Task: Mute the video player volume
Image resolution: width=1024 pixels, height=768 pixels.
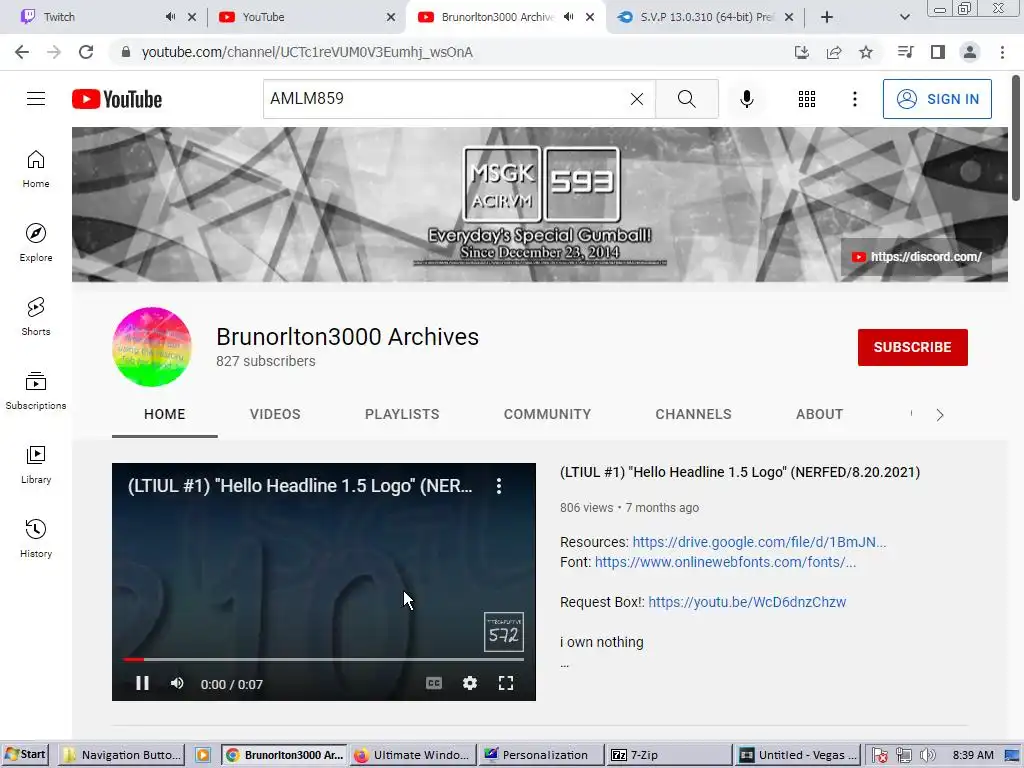Action: [x=177, y=683]
